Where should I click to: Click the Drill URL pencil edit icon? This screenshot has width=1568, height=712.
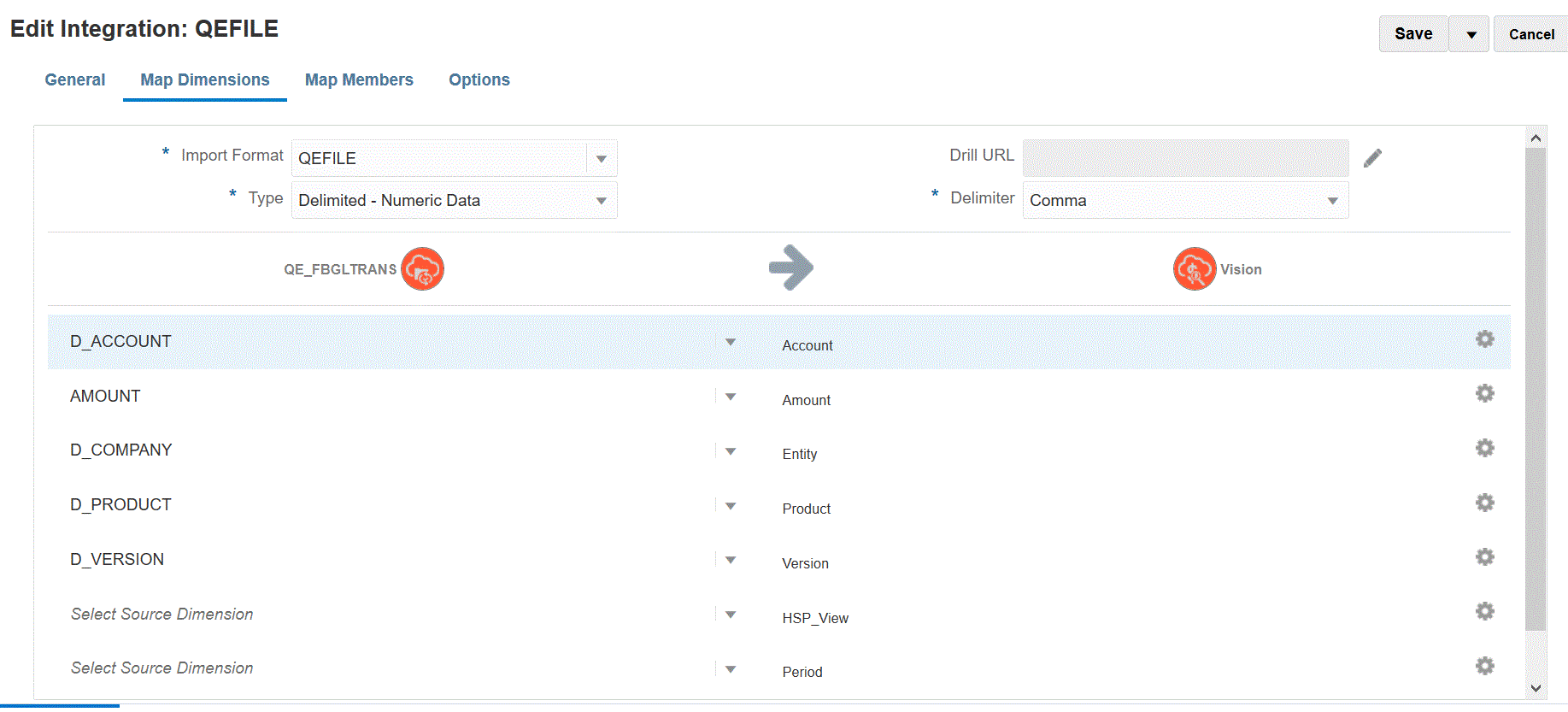(1372, 158)
